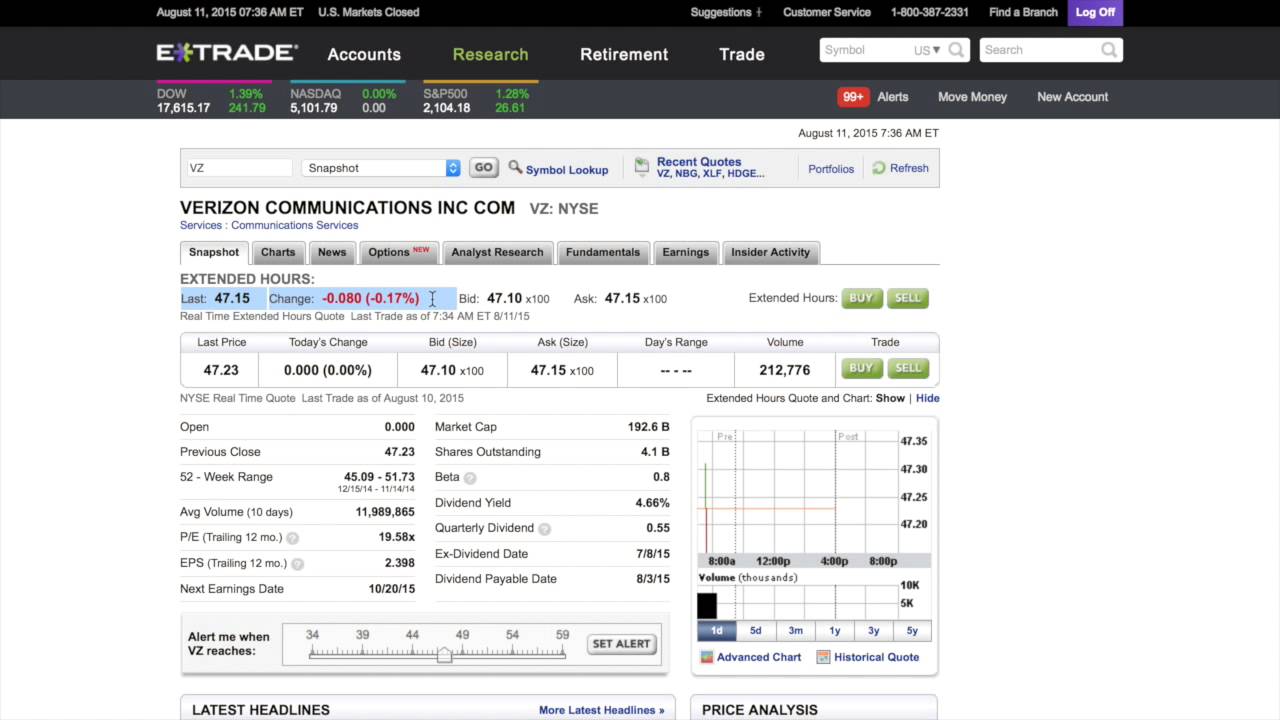This screenshot has height=720, width=1280.
Task: Click the SET ALERT button
Action: pyautogui.click(x=621, y=644)
